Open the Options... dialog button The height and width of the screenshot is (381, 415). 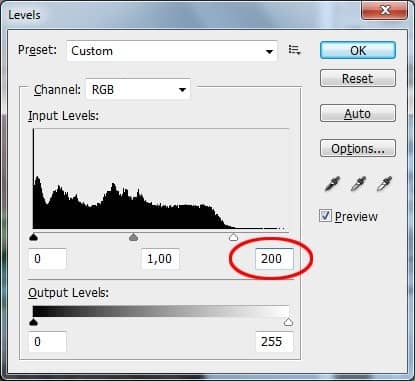click(358, 148)
